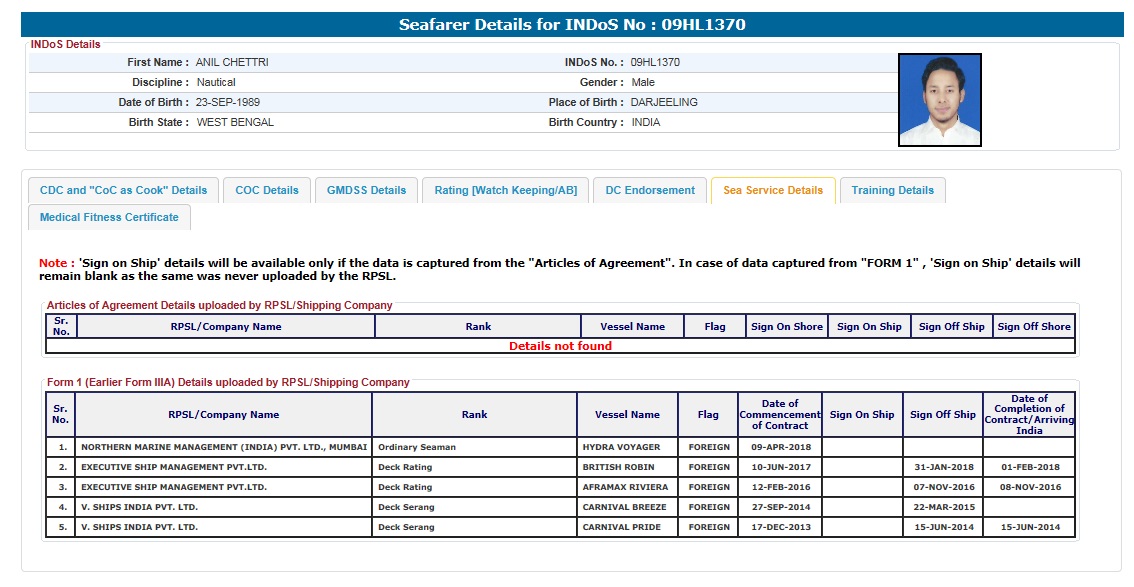Open the Training Details tab

892,190
